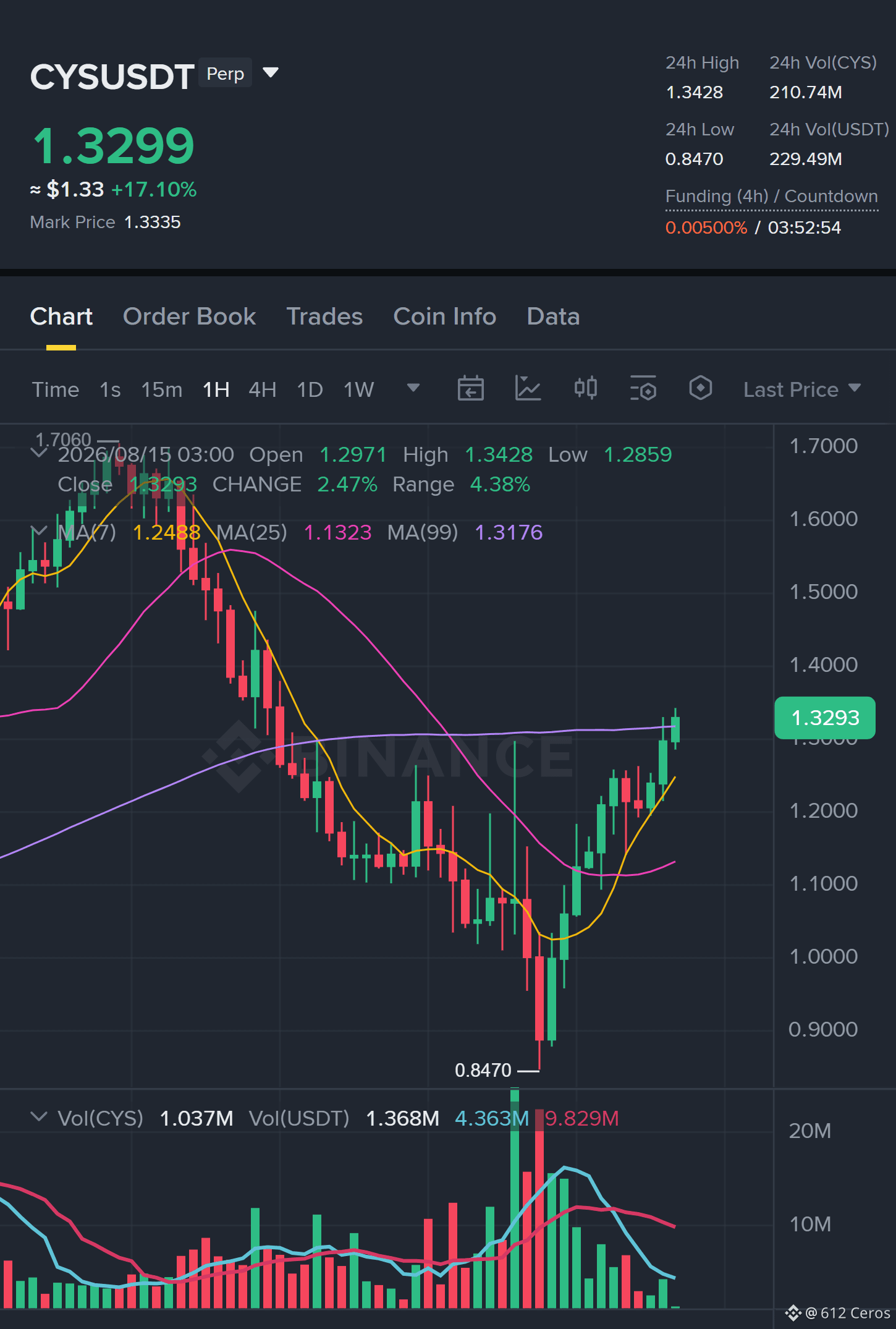Viewport: 896px width, 1329px height.
Task: Select the 1W interval
Action: pyautogui.click(x=359, y=389)
